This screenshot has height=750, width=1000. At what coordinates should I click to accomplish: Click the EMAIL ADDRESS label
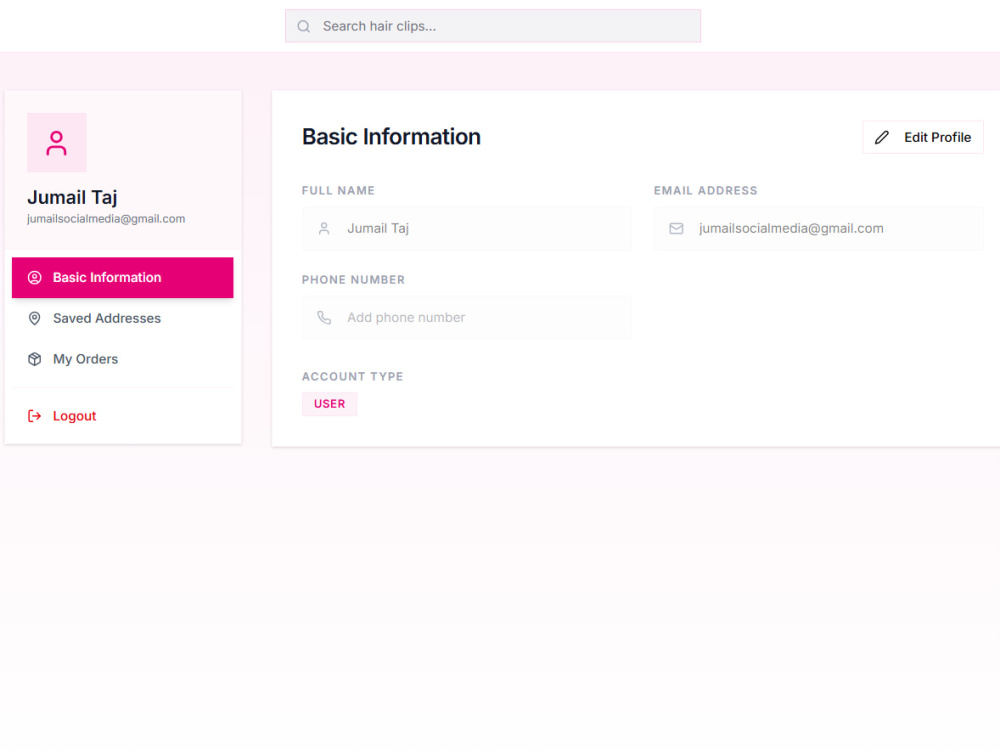[705, 191]
